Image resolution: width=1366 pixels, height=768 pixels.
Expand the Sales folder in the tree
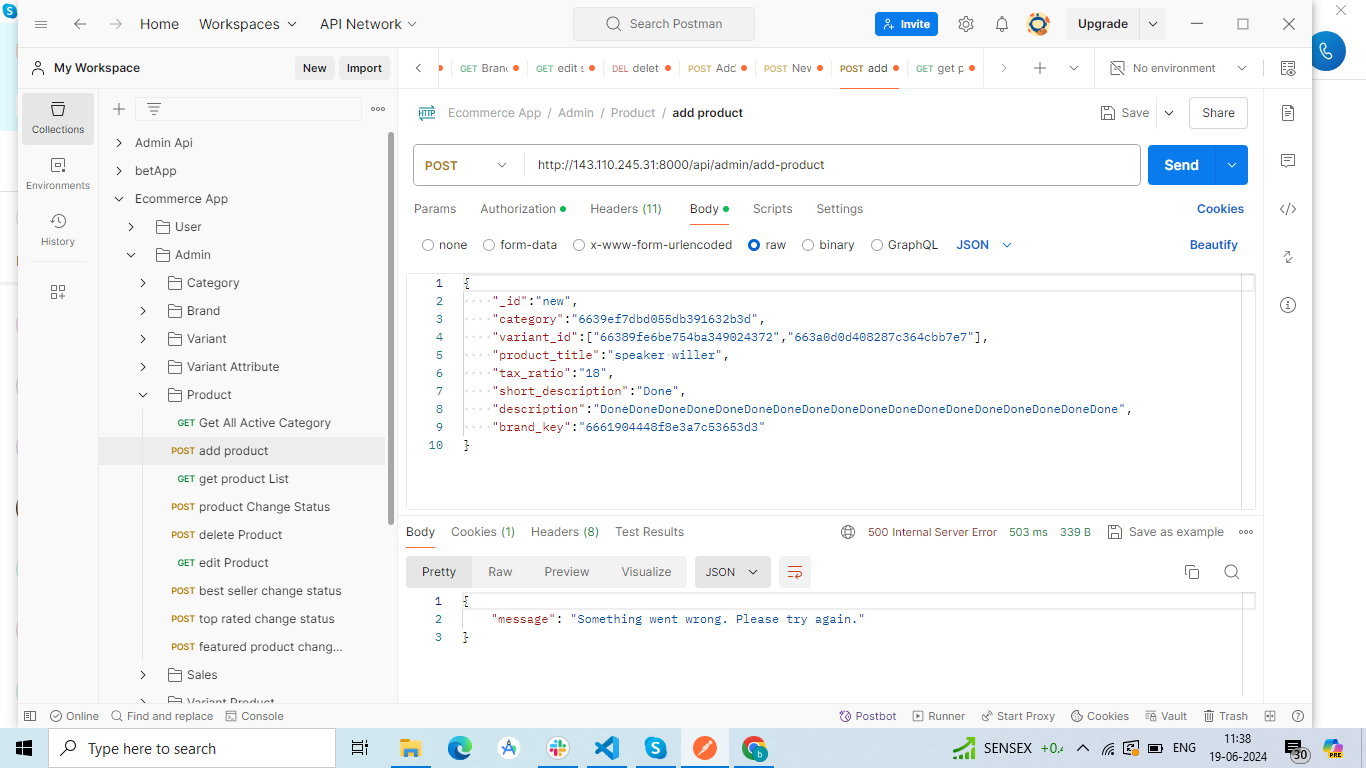click(143, 675)
